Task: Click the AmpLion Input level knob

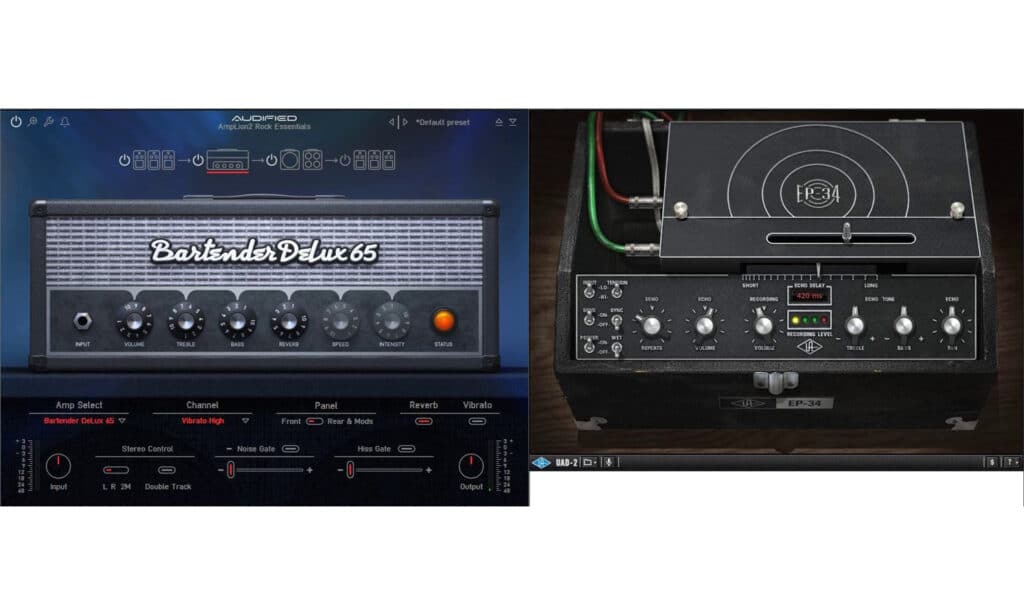Action: click(58, 466)
